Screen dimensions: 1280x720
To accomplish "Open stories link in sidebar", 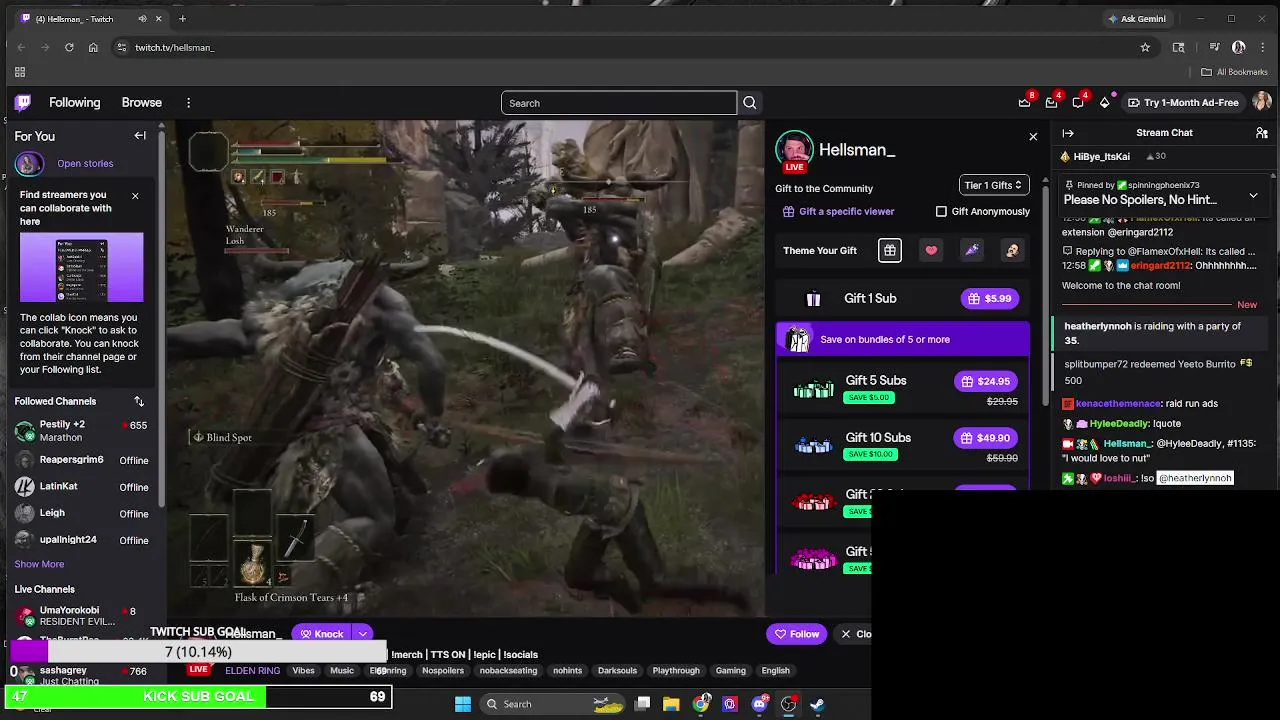I will click(x=85, y=164).
